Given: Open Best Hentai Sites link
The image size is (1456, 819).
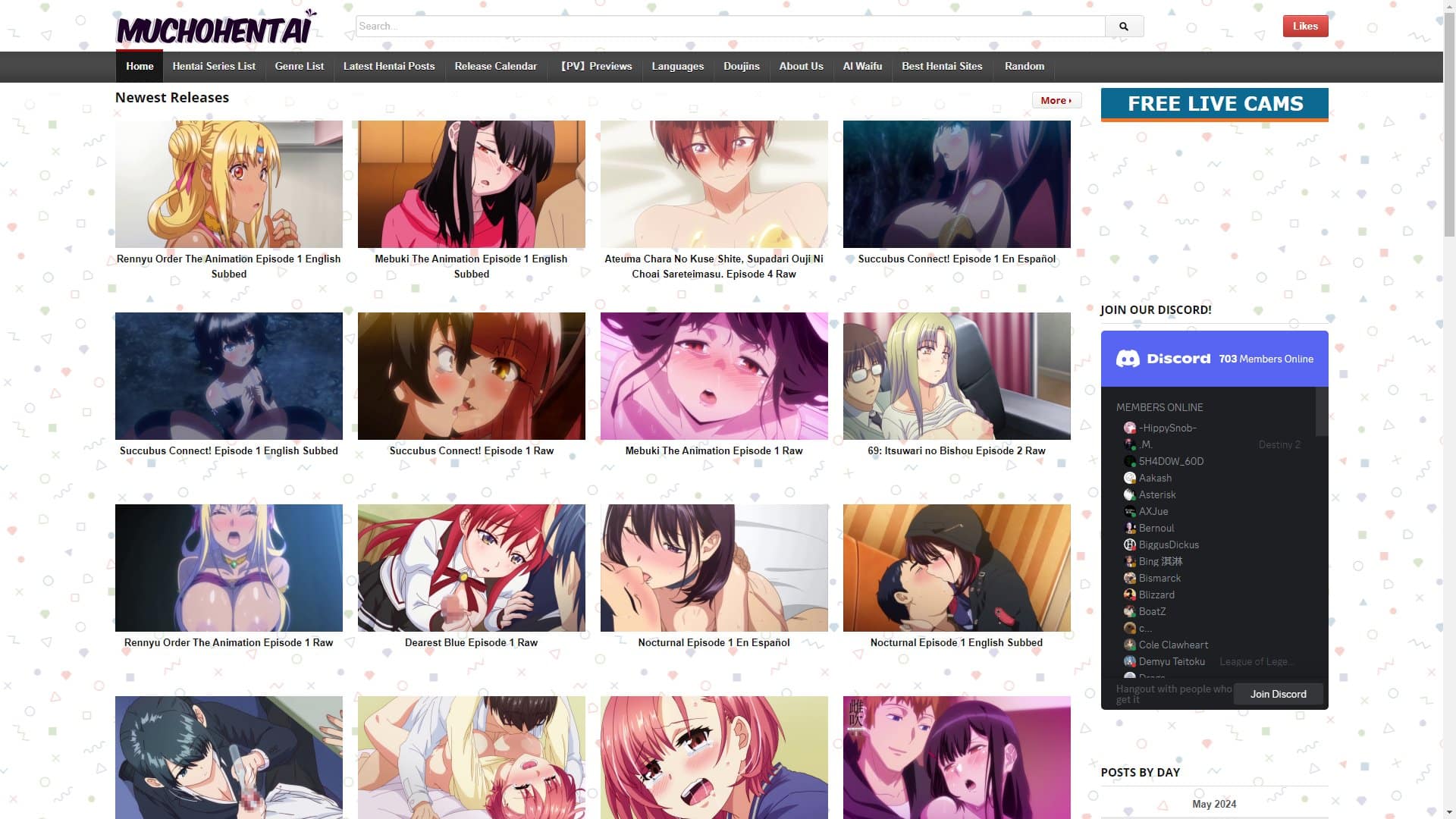Looking at the screenshot, I should pos(942,67).
